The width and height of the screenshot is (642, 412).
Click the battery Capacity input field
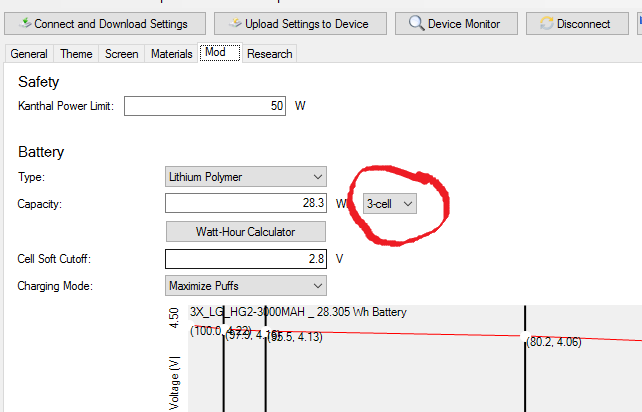pyautogui.click(x=246, y=203)
